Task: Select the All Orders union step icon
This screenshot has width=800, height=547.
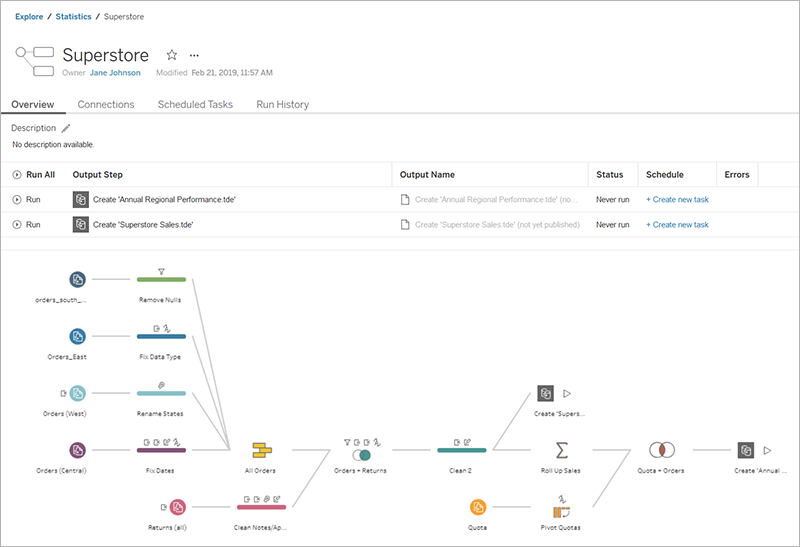Action: tap(262, 450)
